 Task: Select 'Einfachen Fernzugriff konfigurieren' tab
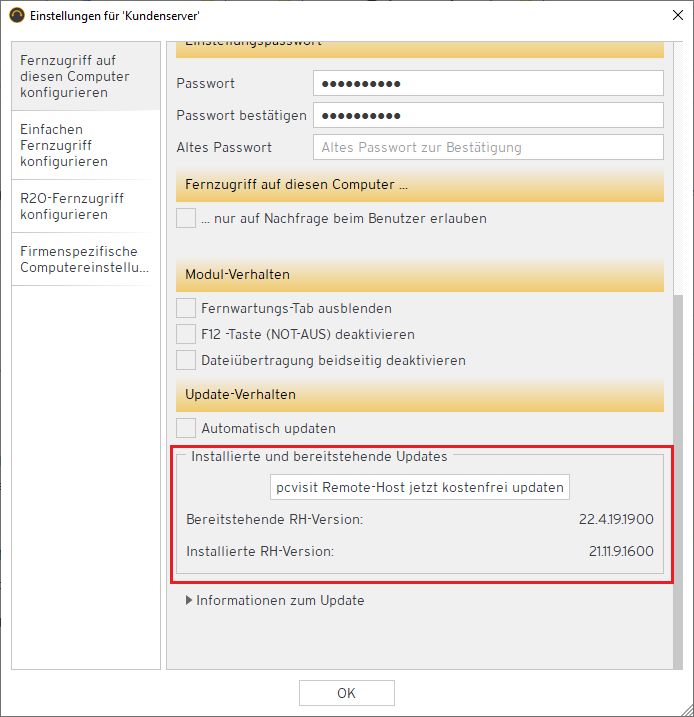[x=85, y=145]
